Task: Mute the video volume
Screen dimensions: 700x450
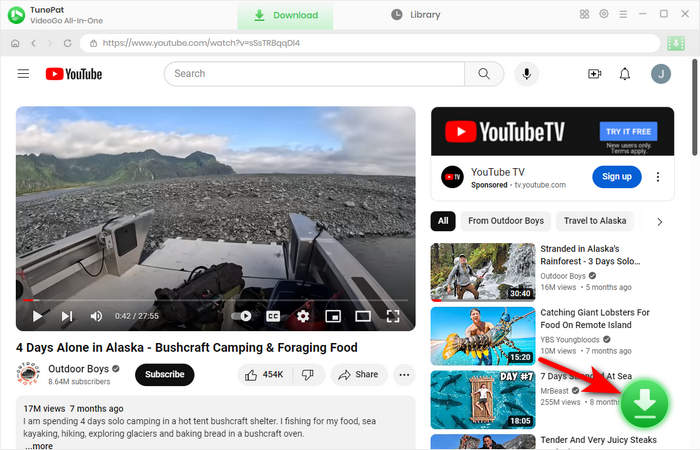Action: [x=96, y=316]
